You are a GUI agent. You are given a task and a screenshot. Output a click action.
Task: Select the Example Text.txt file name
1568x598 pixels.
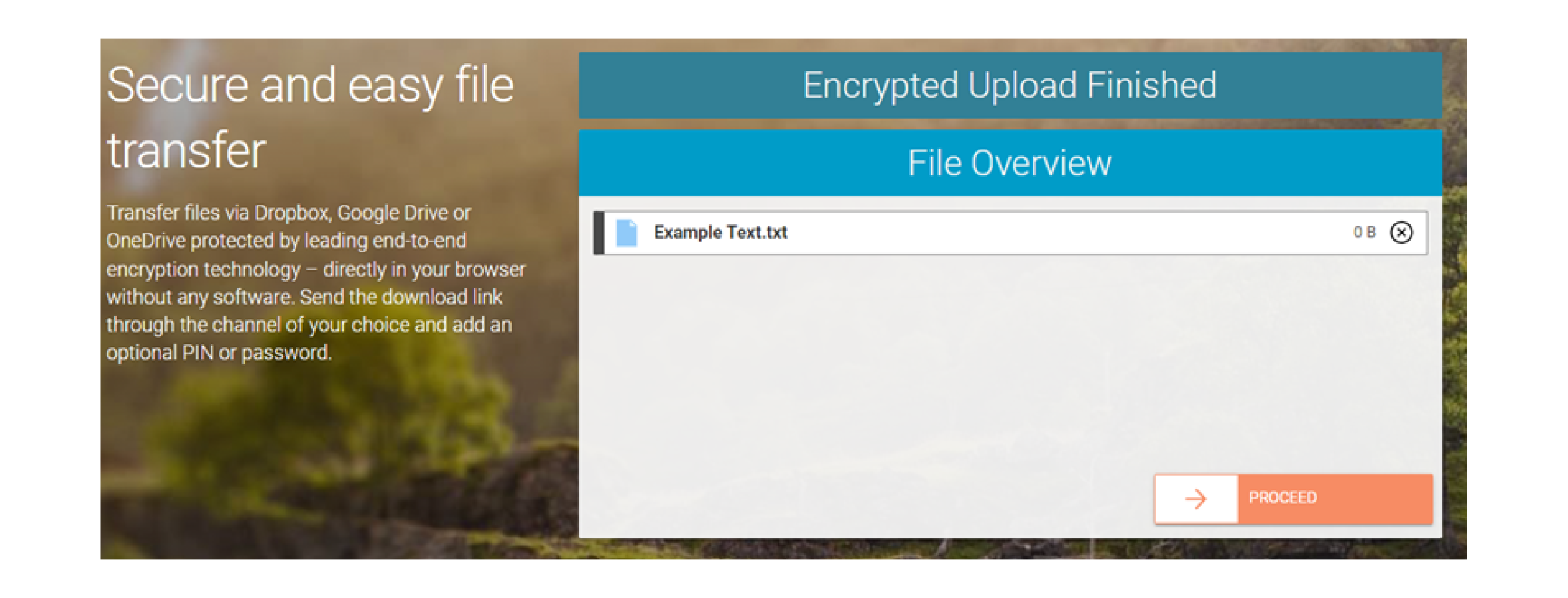click(x=720, y=232)
